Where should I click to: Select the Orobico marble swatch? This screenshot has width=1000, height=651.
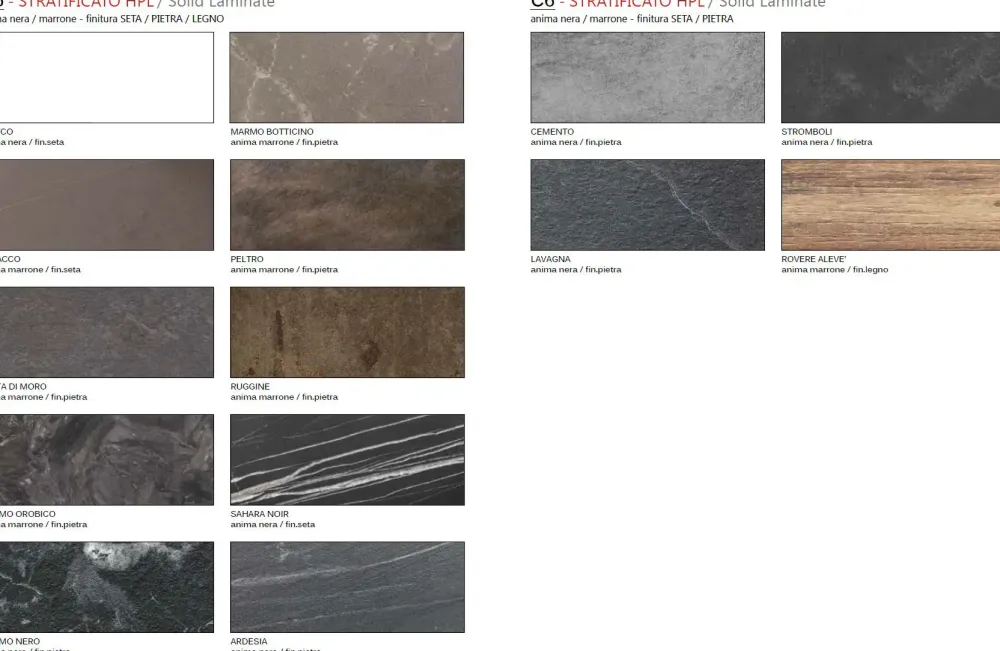(x=106, y=460)
